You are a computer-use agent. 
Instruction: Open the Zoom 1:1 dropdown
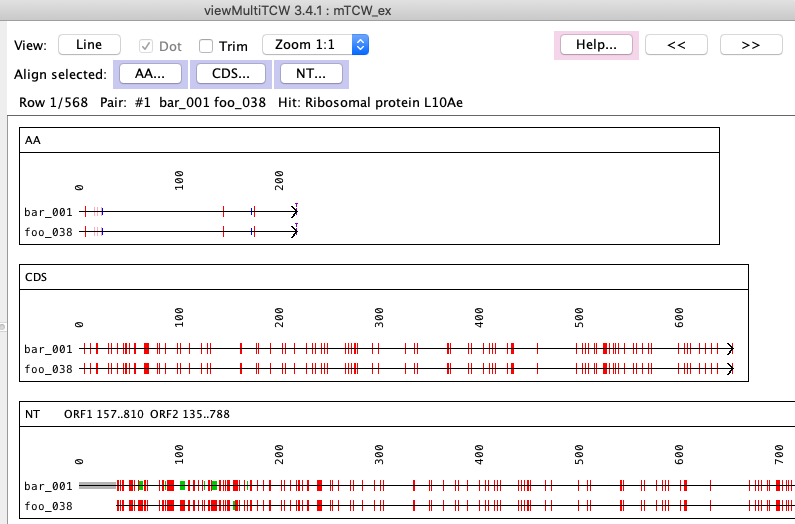pyautogui.click(x=315, y=45)
